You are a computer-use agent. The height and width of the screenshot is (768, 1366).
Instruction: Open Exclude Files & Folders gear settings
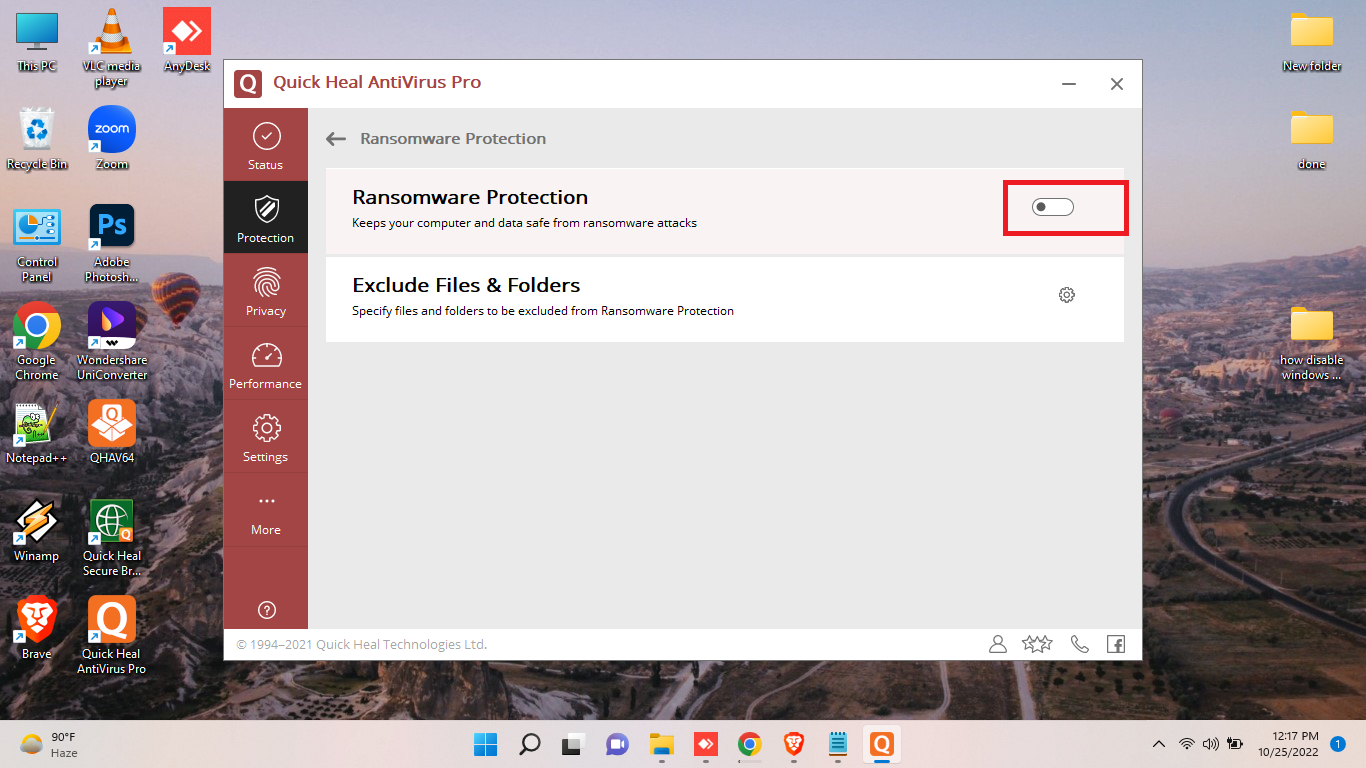tap(1067, 295)
